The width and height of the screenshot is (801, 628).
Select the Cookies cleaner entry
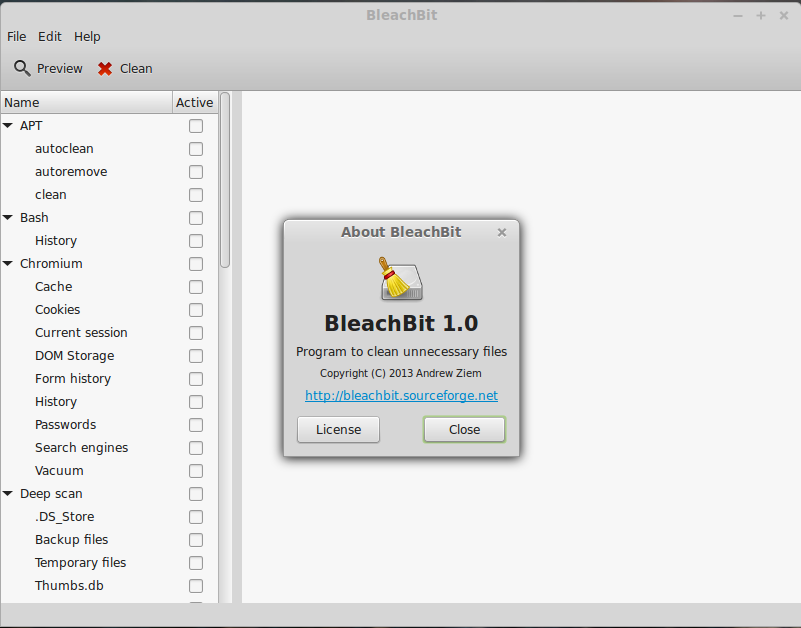pyautogui.click(x=57, y=309)
